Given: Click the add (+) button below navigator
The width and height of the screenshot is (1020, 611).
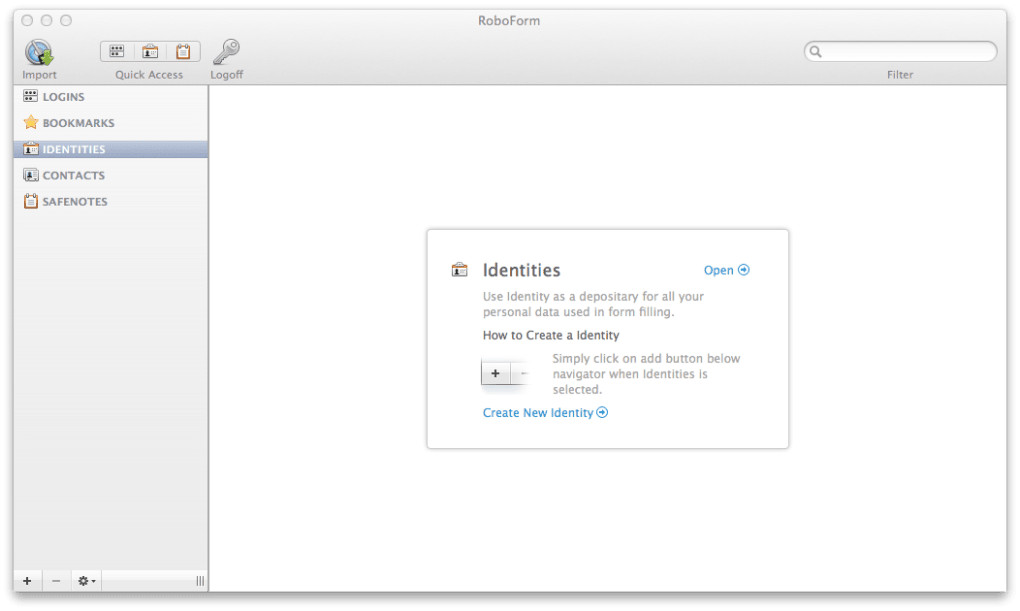Looking at the screenshot, I should tap(27, 580).
